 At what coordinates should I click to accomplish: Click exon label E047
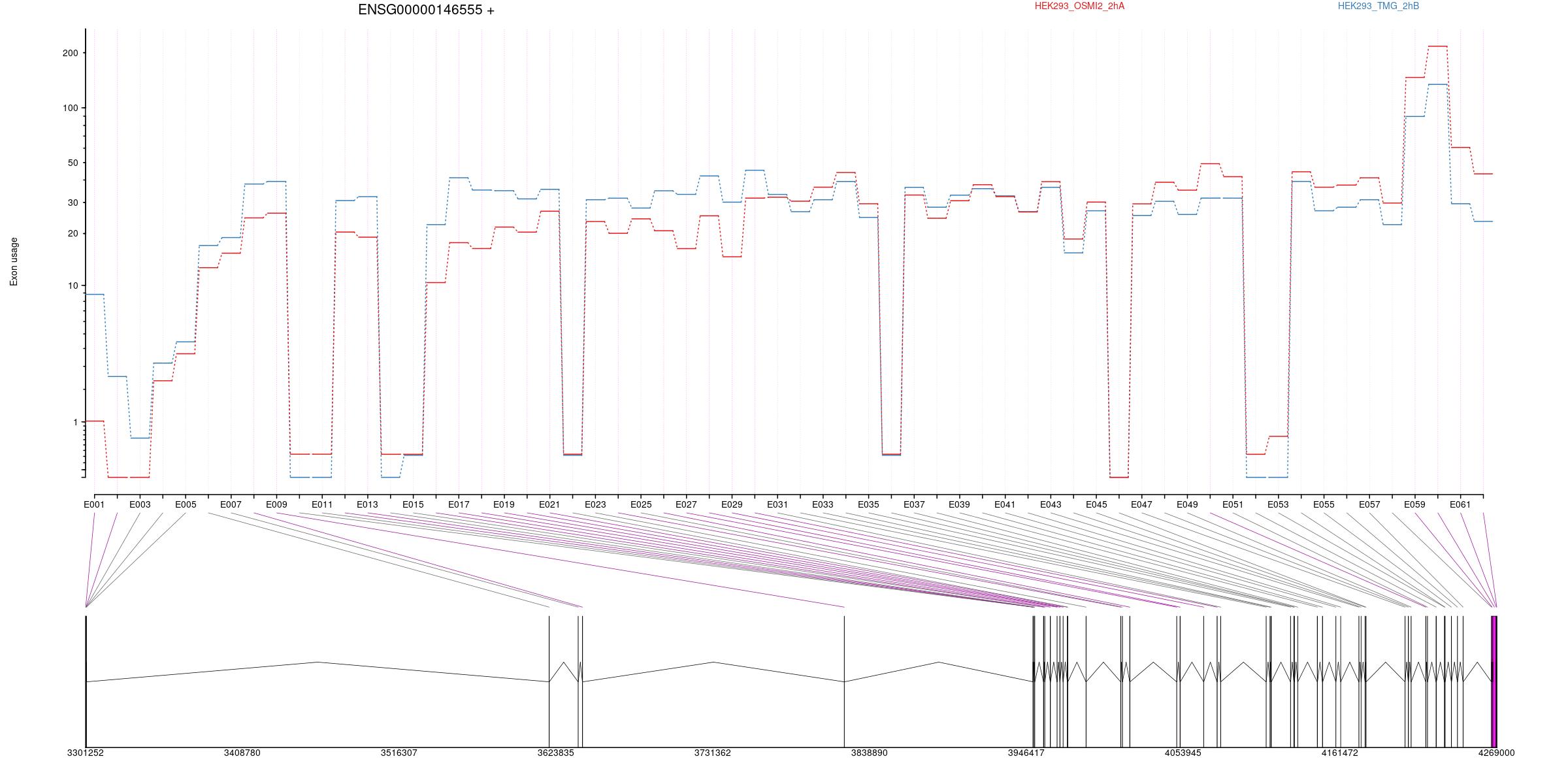pos(1141,504)
